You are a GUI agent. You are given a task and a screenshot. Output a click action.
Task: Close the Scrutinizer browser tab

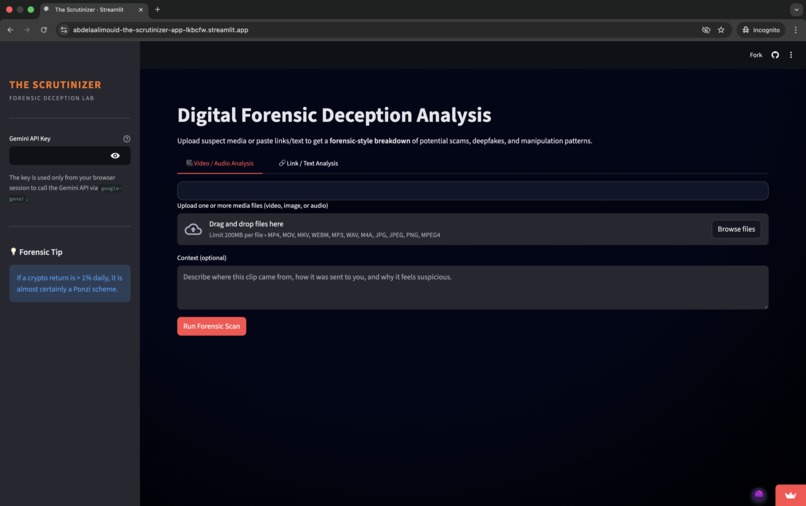click(140, 10)
